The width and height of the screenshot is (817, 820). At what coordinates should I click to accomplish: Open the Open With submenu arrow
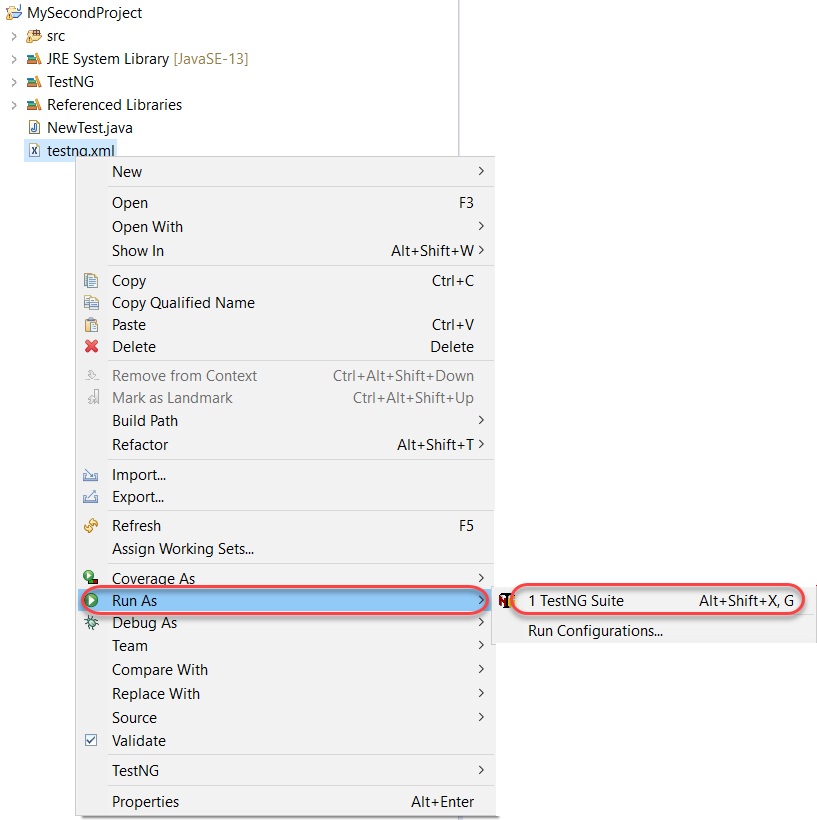coord(481,226)
